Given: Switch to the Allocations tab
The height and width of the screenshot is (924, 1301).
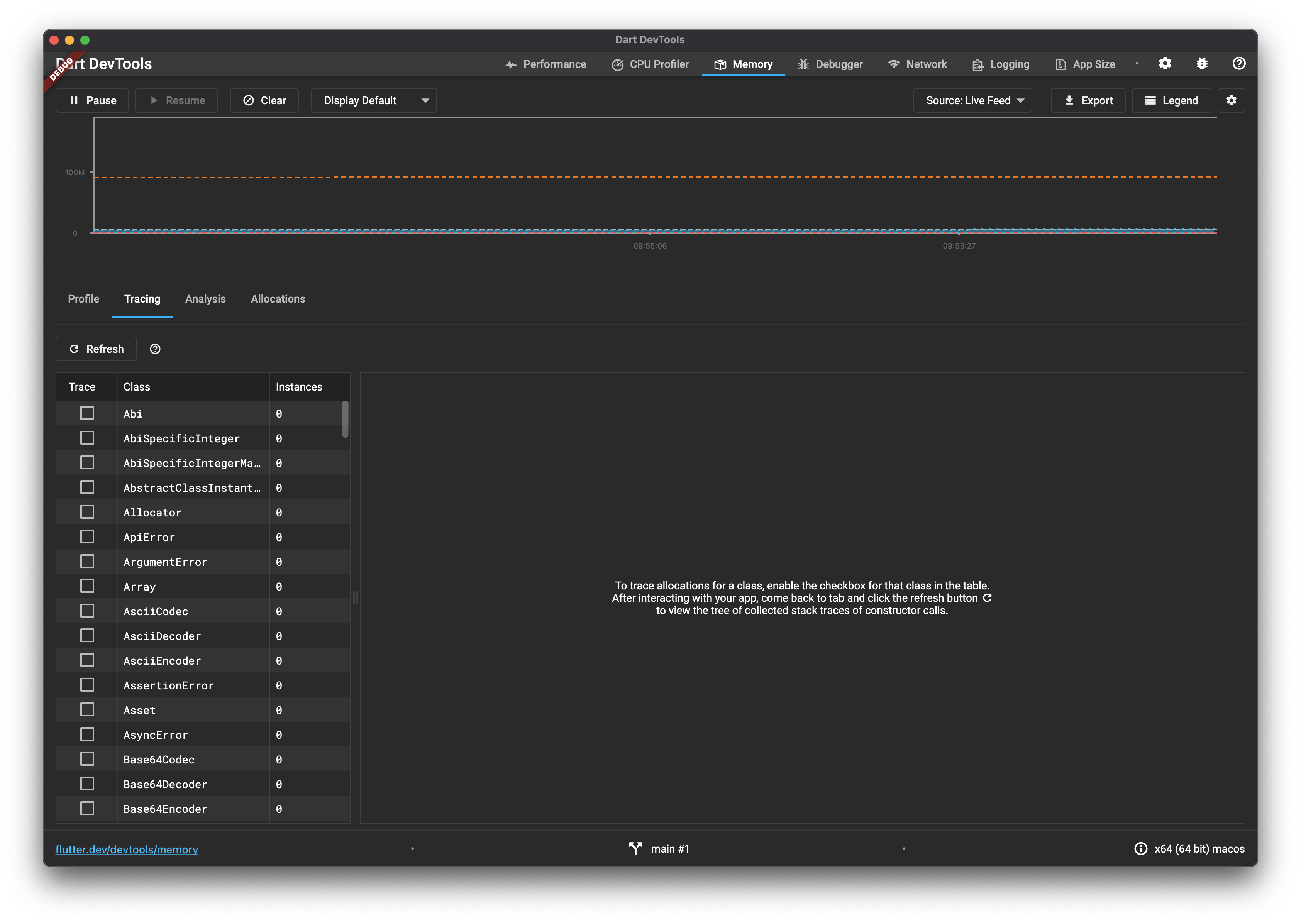Looking at the screenshot, I should click(x=278, y=299).
